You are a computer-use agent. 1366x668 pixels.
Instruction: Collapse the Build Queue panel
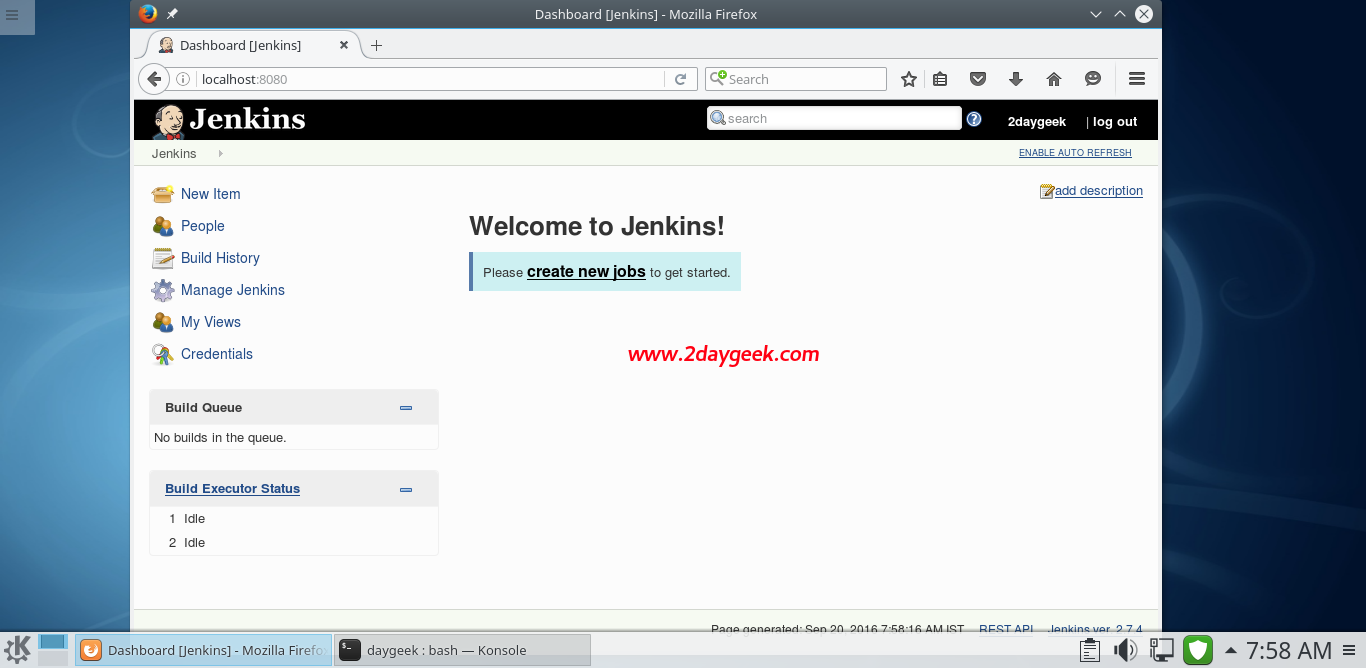click(x=406, y=408)
